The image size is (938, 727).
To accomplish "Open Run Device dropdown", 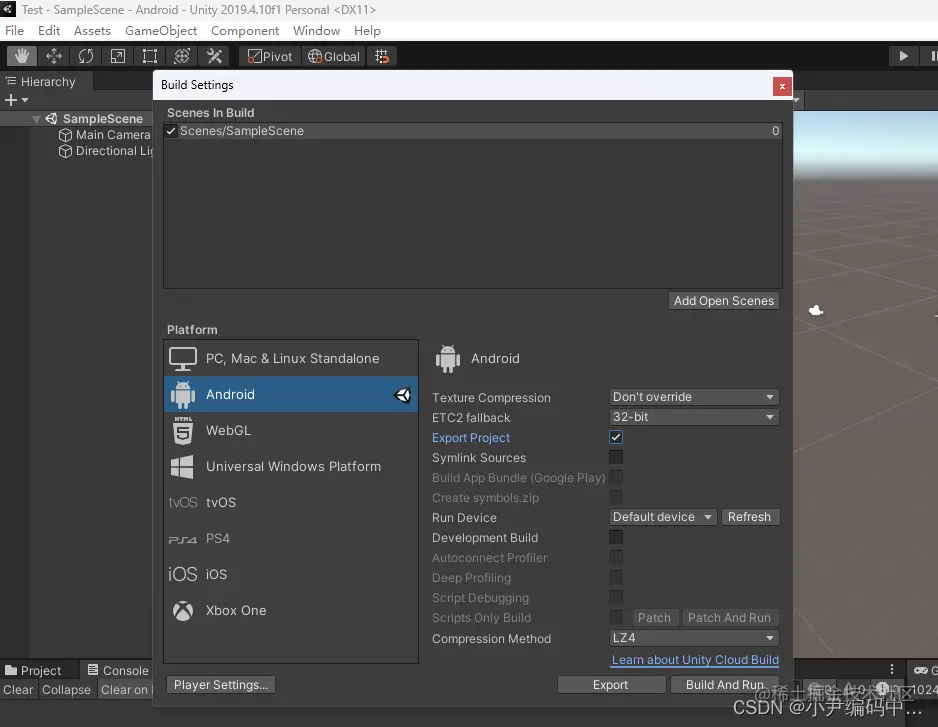I will 663,516.
